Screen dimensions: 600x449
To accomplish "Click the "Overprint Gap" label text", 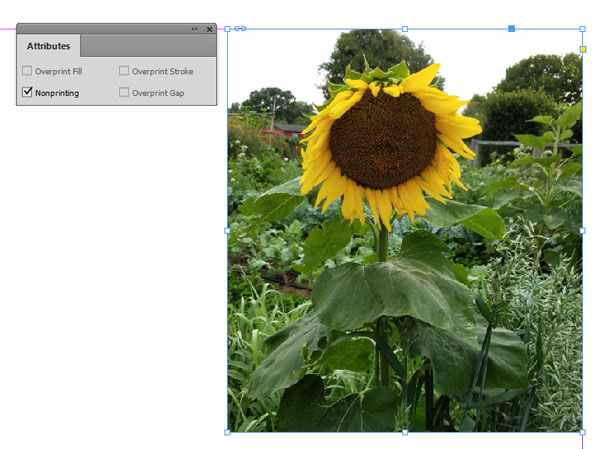I will click(158, 93).
